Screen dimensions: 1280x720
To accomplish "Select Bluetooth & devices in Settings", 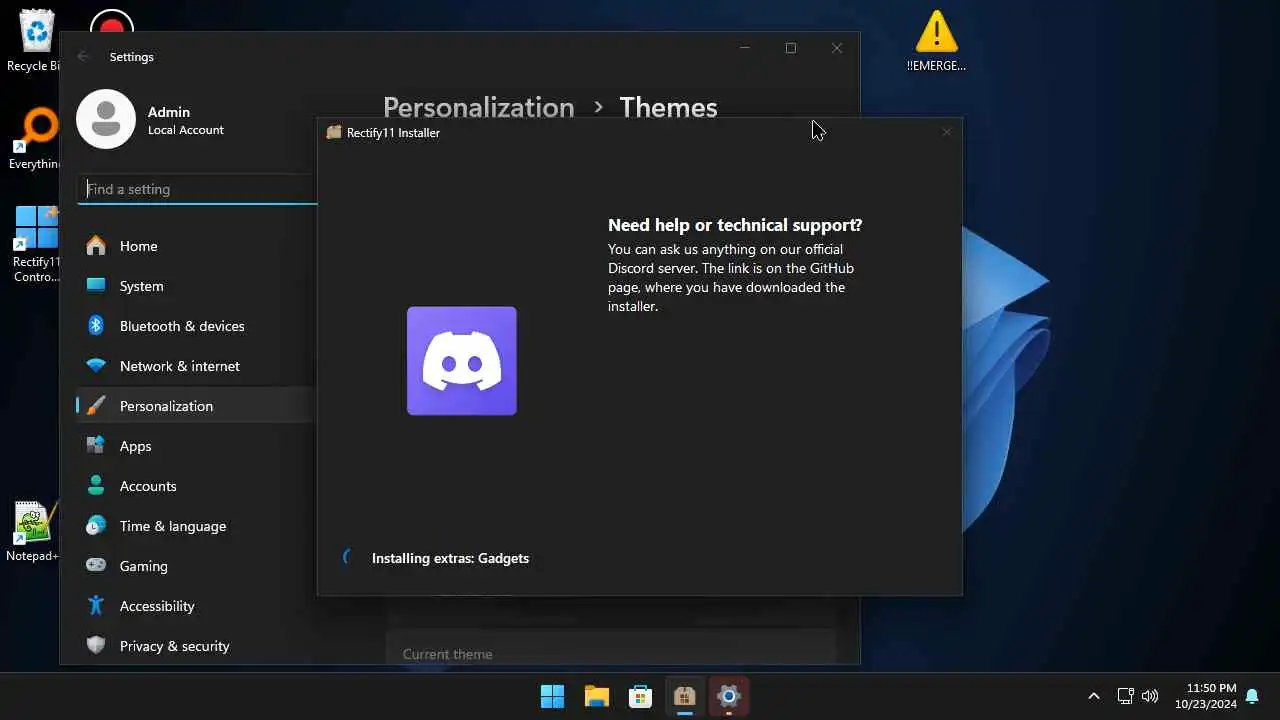I will pos(196,326).
